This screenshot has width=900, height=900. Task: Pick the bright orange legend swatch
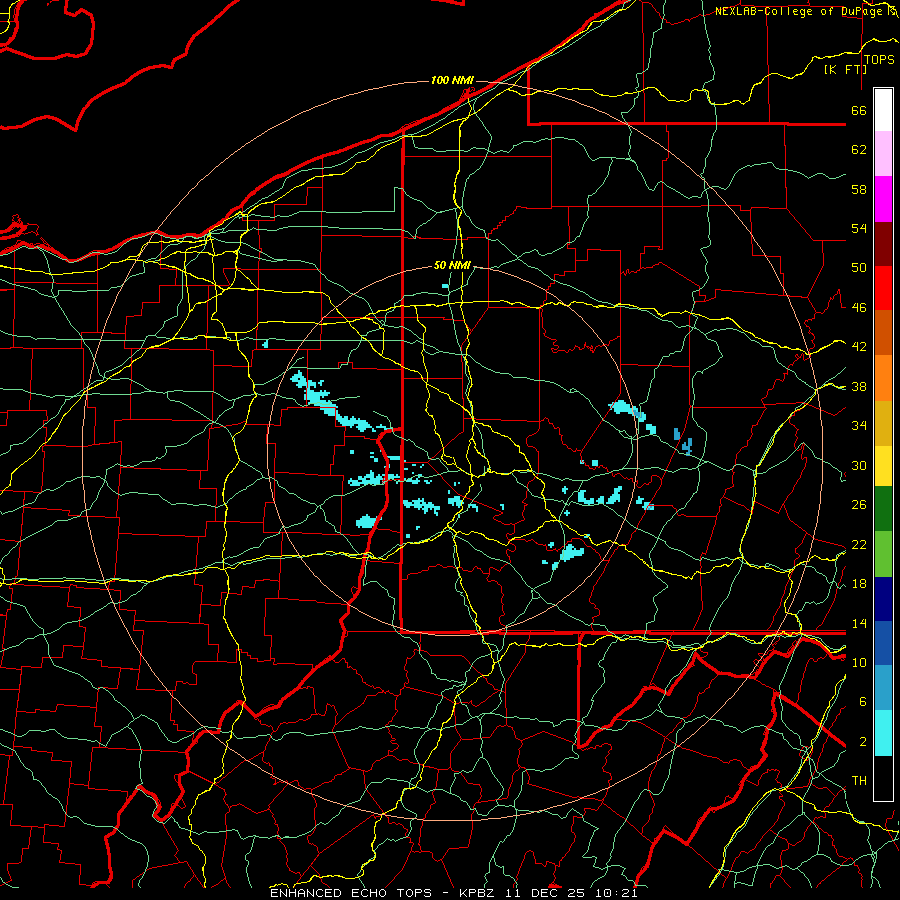point(883,378)
